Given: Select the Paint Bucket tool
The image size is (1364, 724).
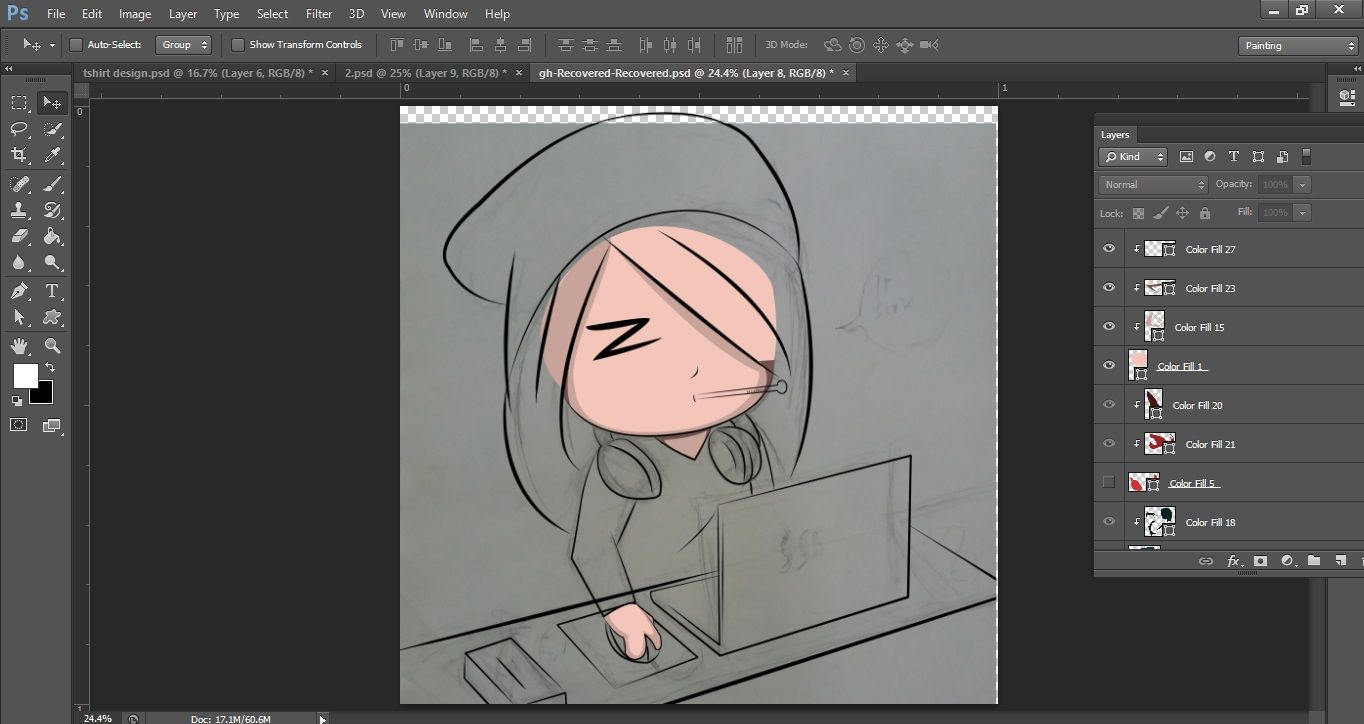Looking at the screenshot, I should point(52,237).
